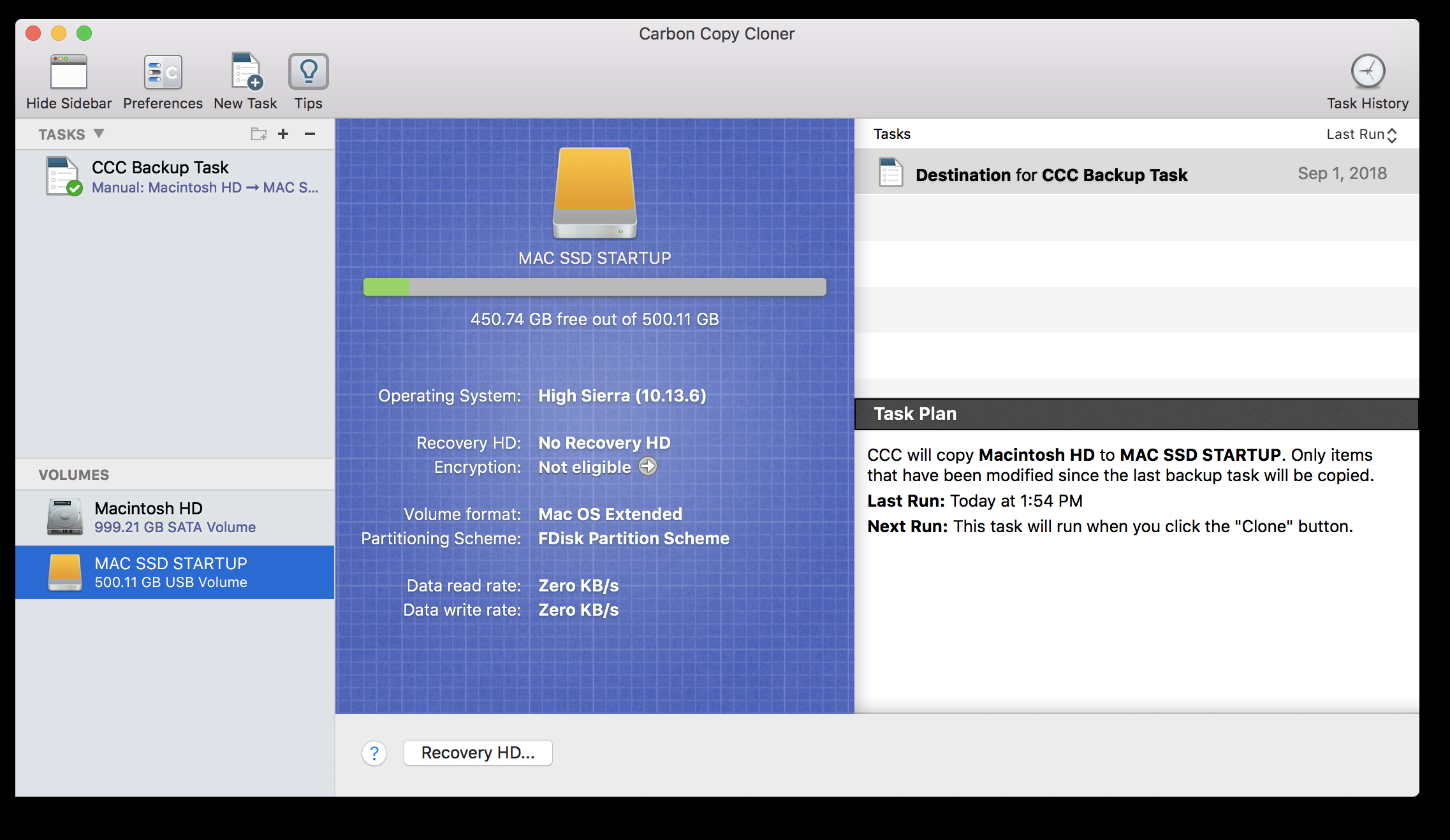Click the Next Run description text

click(1153, 526)
